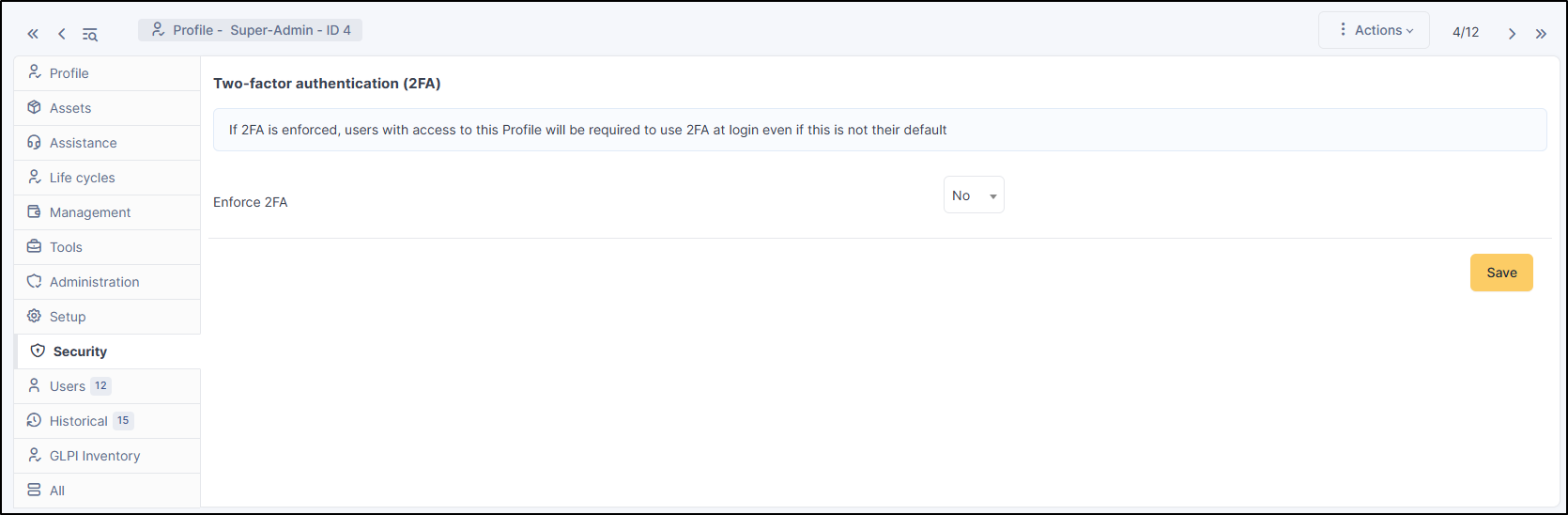
Task: Open the Profile tab
Action: [69, 73]
